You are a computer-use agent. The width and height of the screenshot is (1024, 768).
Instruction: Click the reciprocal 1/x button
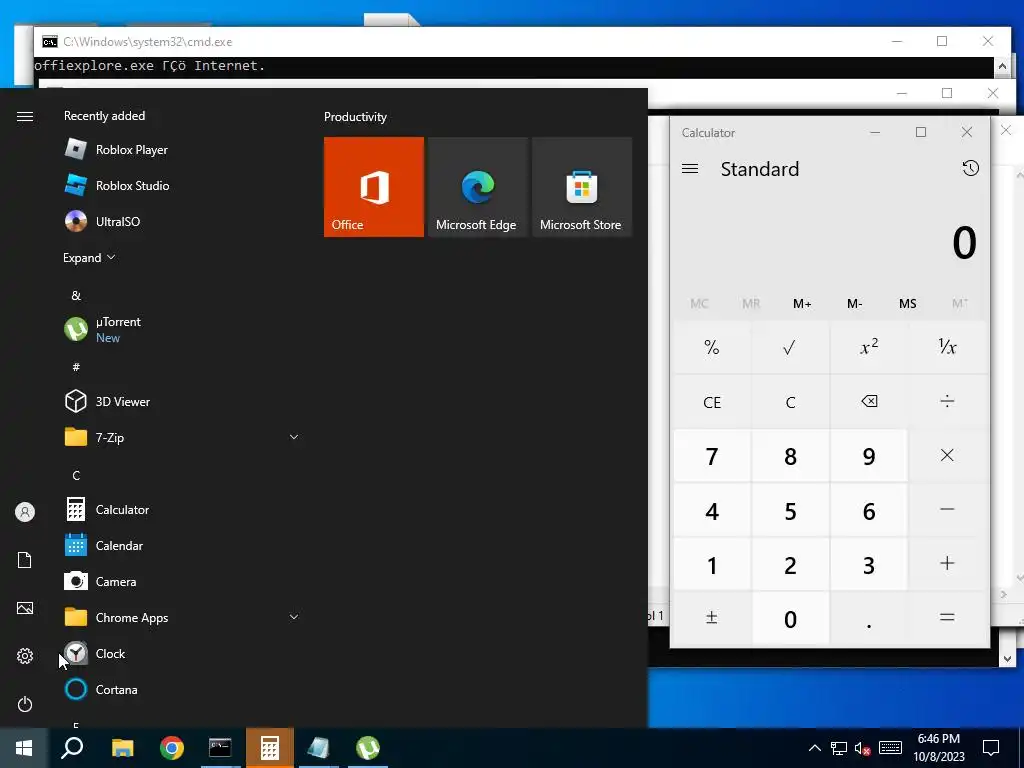(x=948, y=347)
